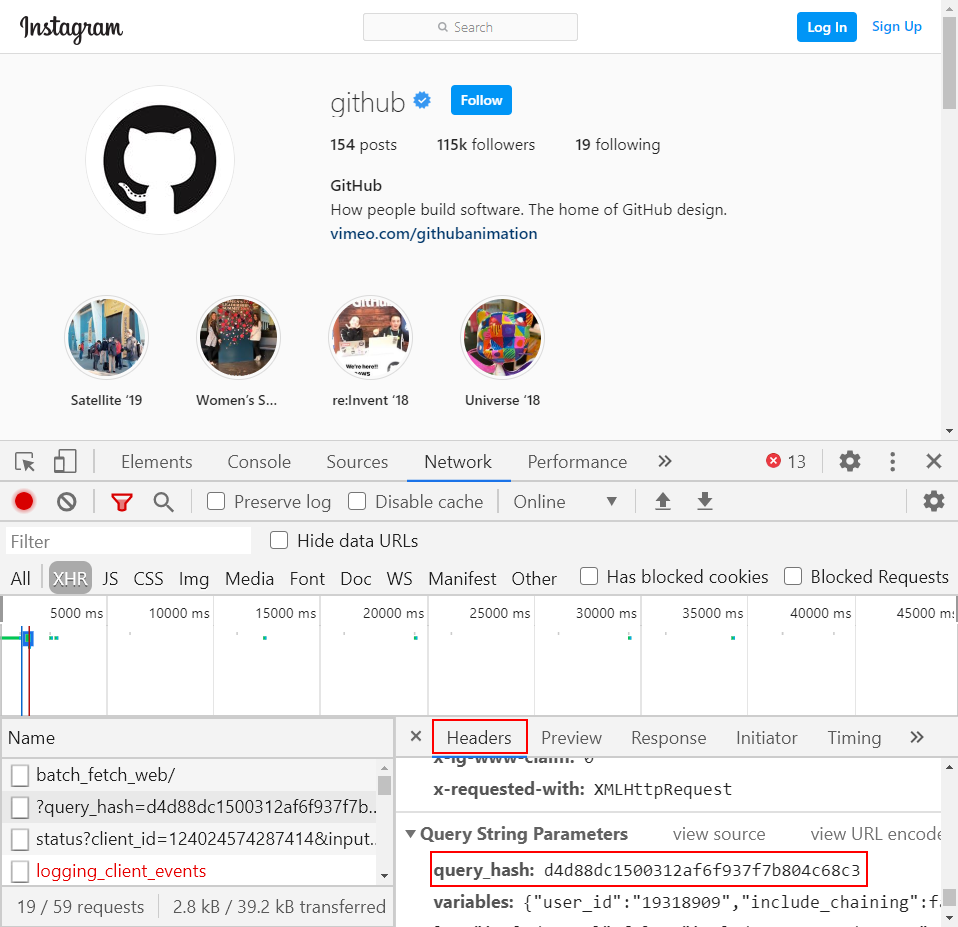Click the import HAR upload arrow icon
Viewport: 958px width, 927px height.
(x=663, y=501)
